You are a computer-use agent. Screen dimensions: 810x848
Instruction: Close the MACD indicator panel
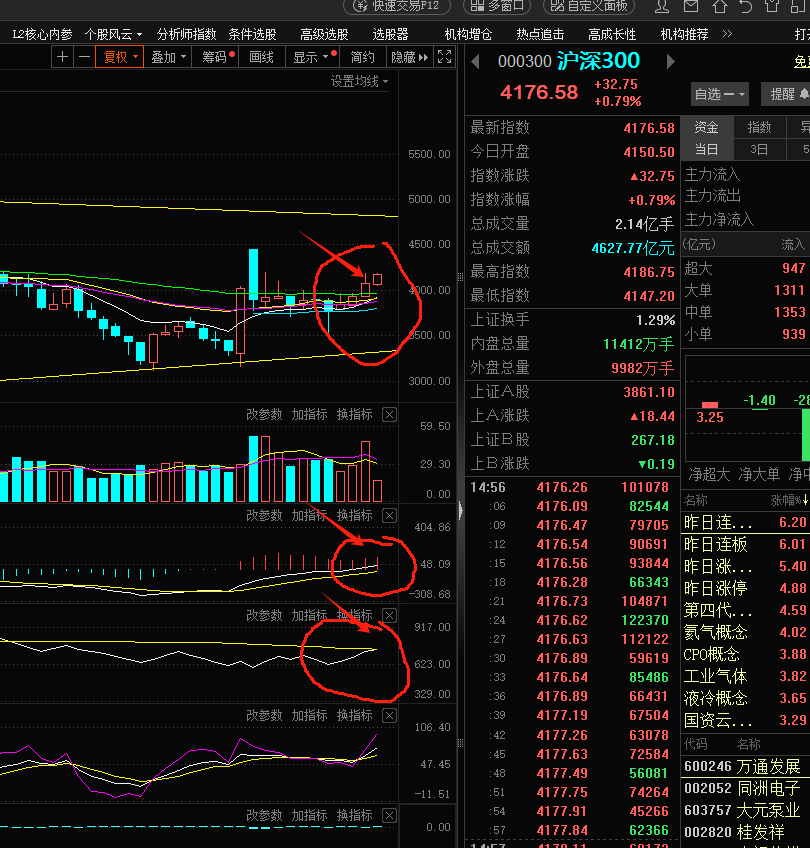(x=389, y=515)
